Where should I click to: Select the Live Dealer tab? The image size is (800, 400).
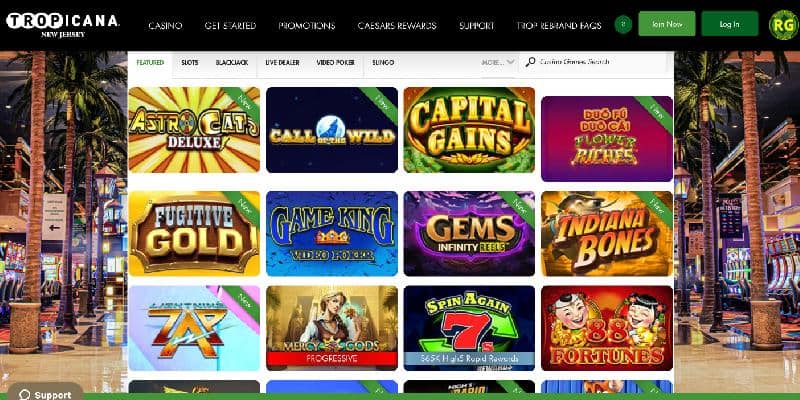click(282, 62)
